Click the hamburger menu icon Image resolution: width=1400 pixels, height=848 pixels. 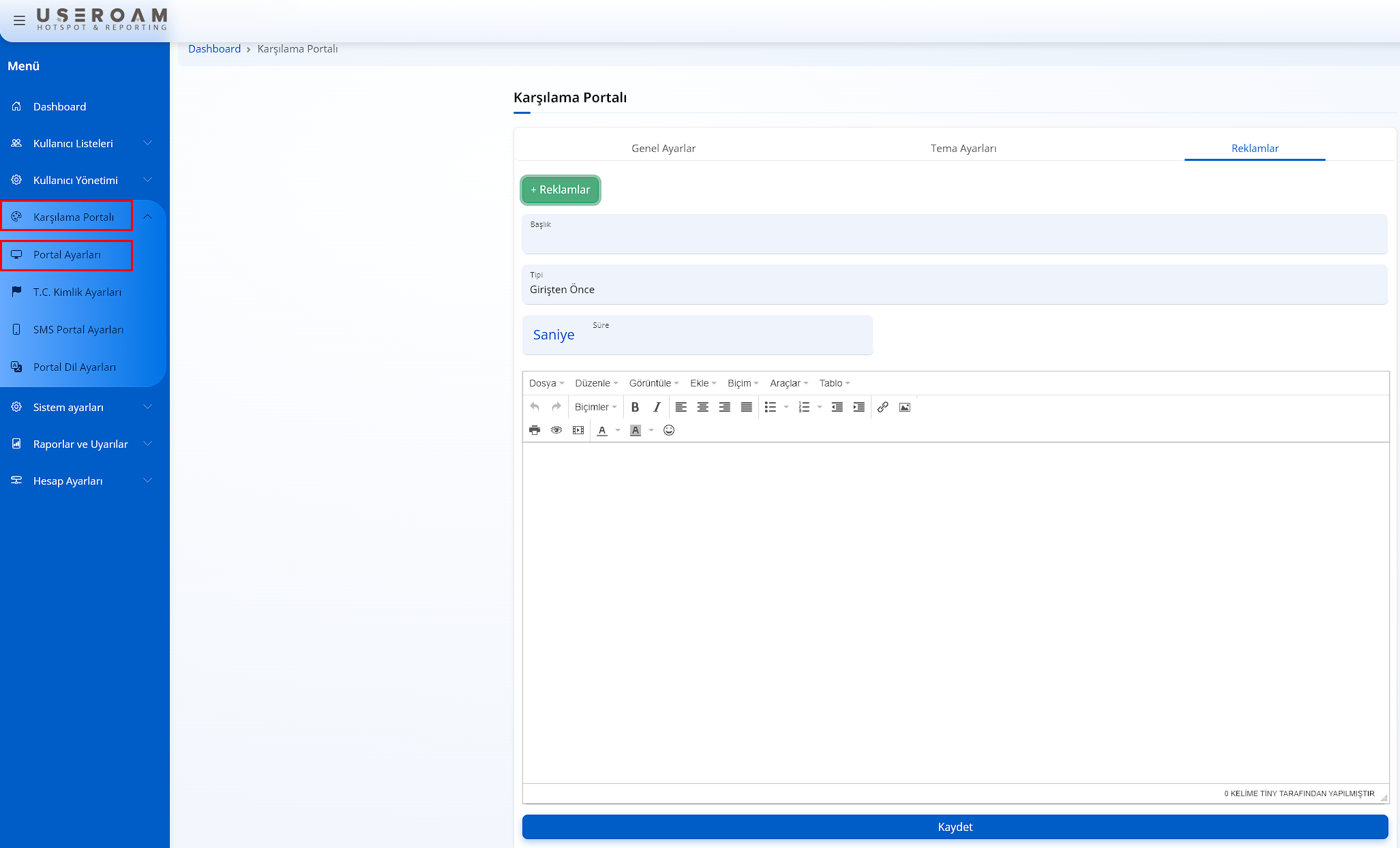pos(19,20)
